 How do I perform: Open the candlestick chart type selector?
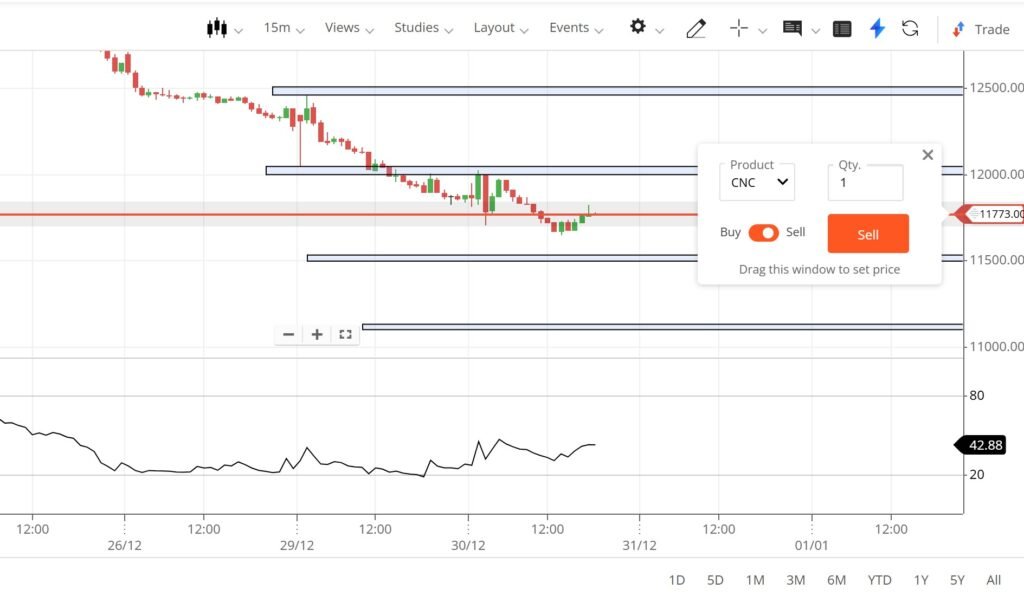[x=218, y=28]
